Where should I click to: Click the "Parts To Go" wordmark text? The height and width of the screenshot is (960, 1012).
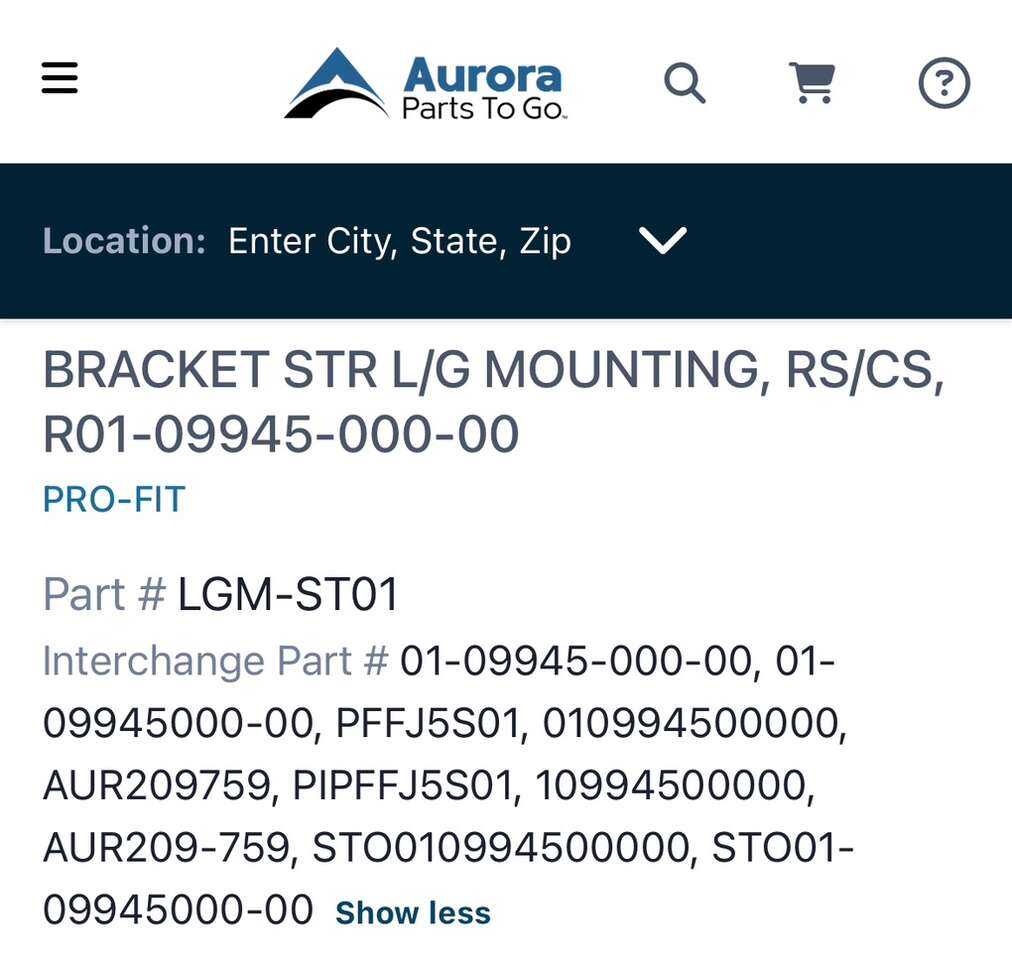tap(484, 108)
